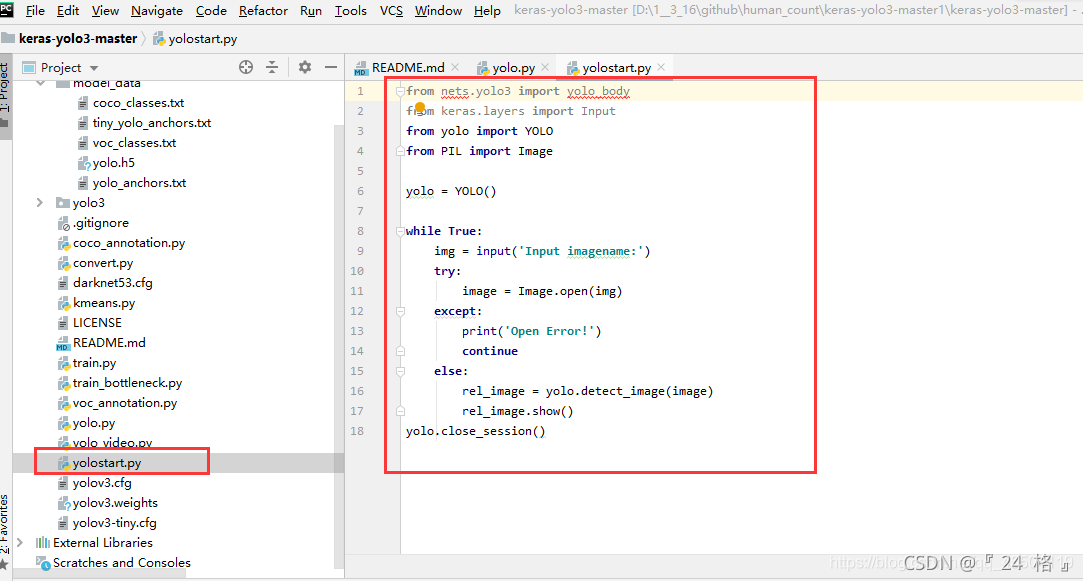1083x581 pixels.
Task: Open the File menu
Action: pos(35,11)
